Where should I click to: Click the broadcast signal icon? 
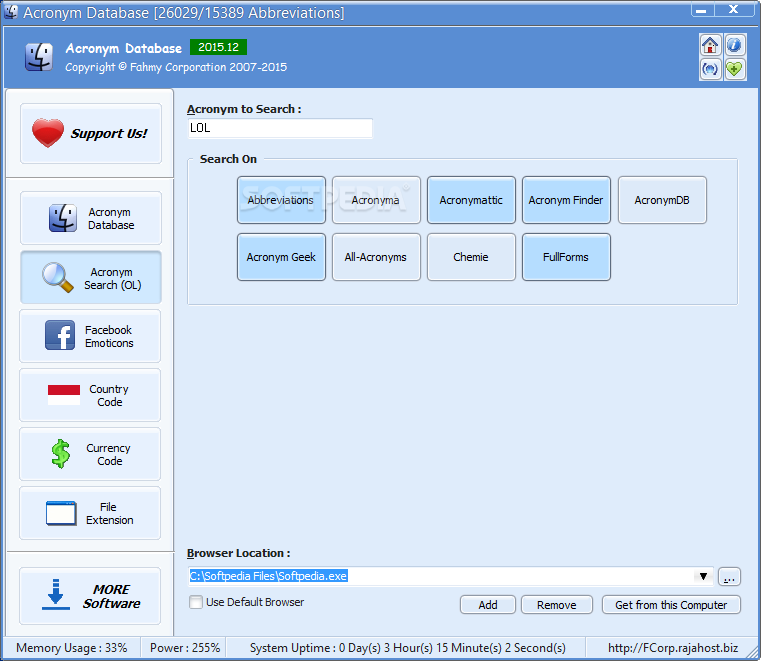[710, 69]
